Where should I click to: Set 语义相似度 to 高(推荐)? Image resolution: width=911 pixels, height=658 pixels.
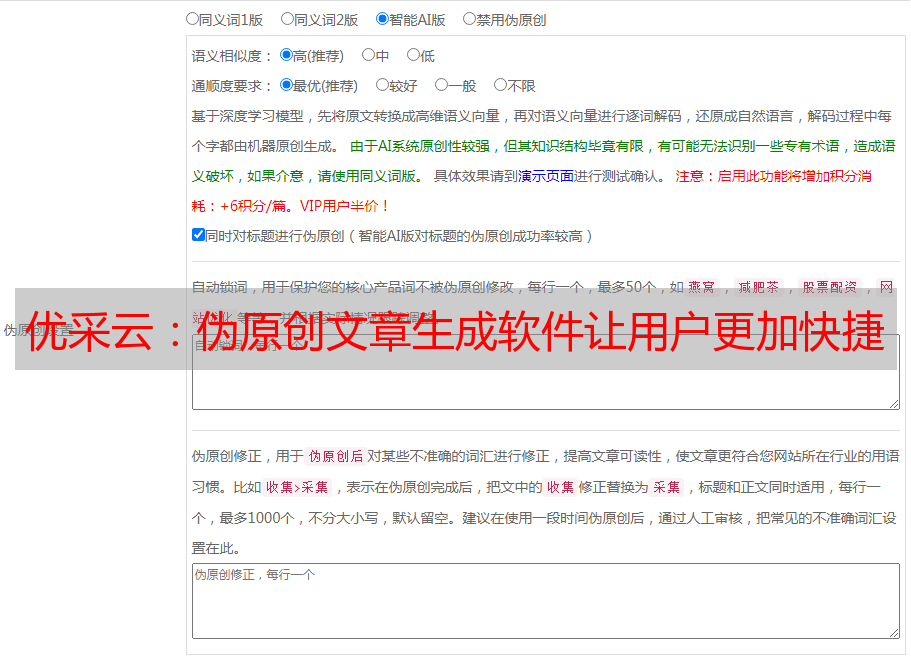[x=286, y=55]
